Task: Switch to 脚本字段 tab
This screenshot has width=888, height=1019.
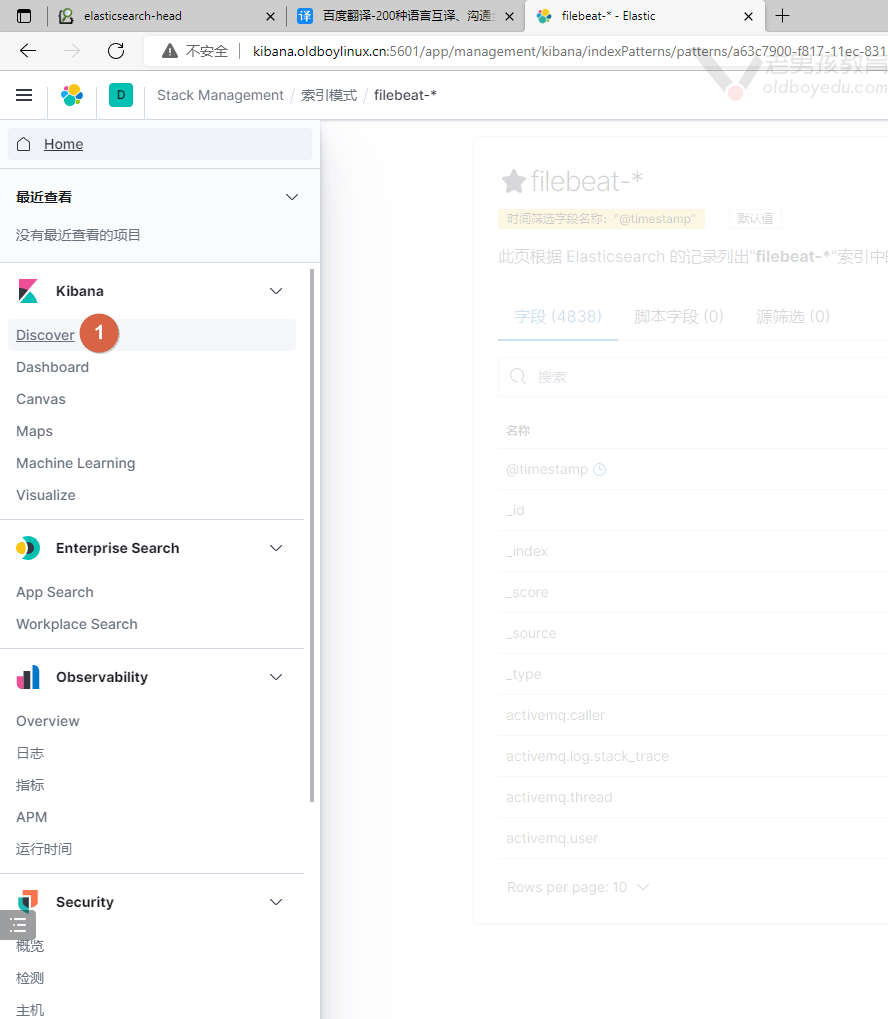Action: [678, 316]
